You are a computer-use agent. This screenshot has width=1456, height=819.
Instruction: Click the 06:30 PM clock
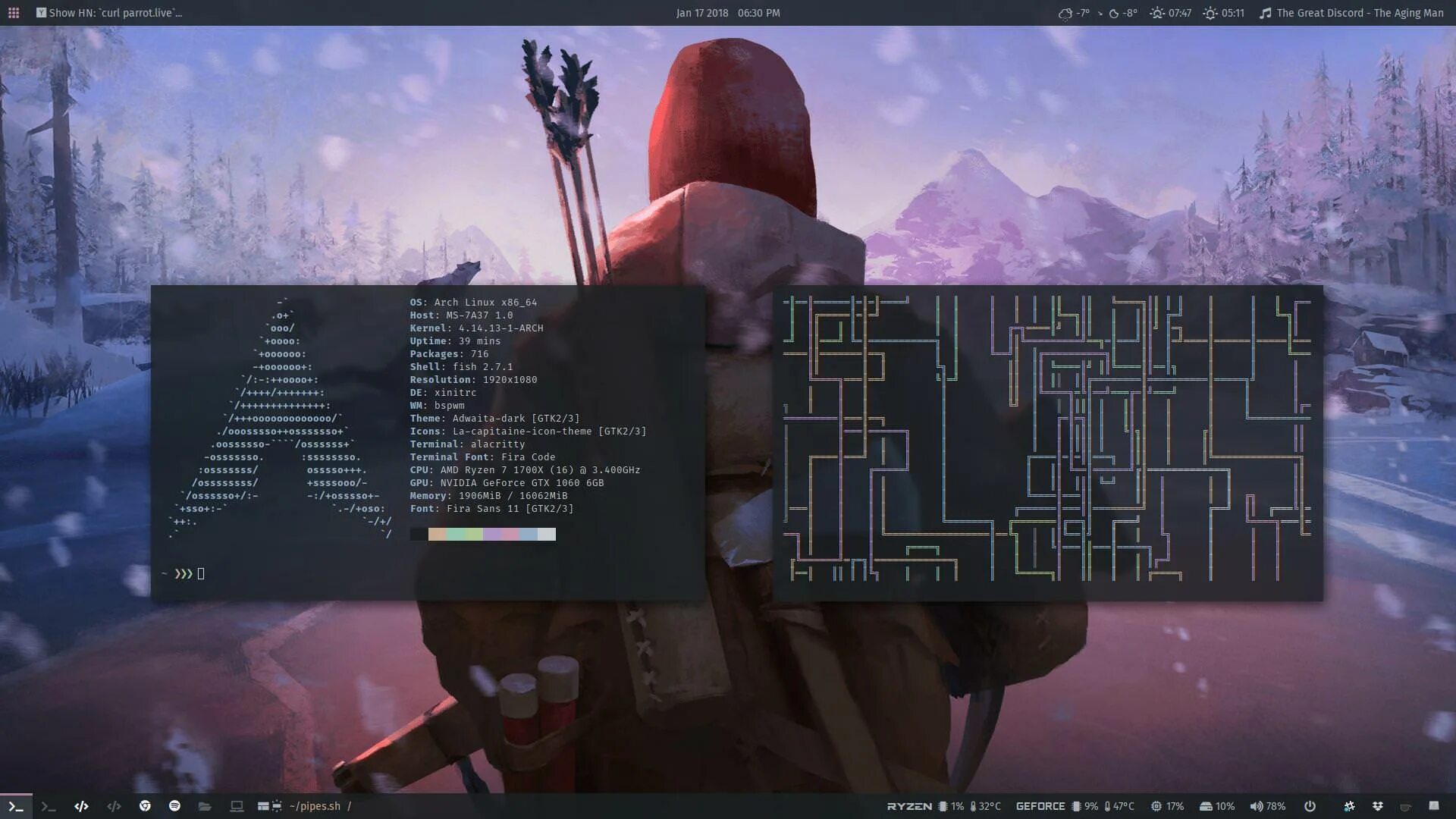click(758, 13)
